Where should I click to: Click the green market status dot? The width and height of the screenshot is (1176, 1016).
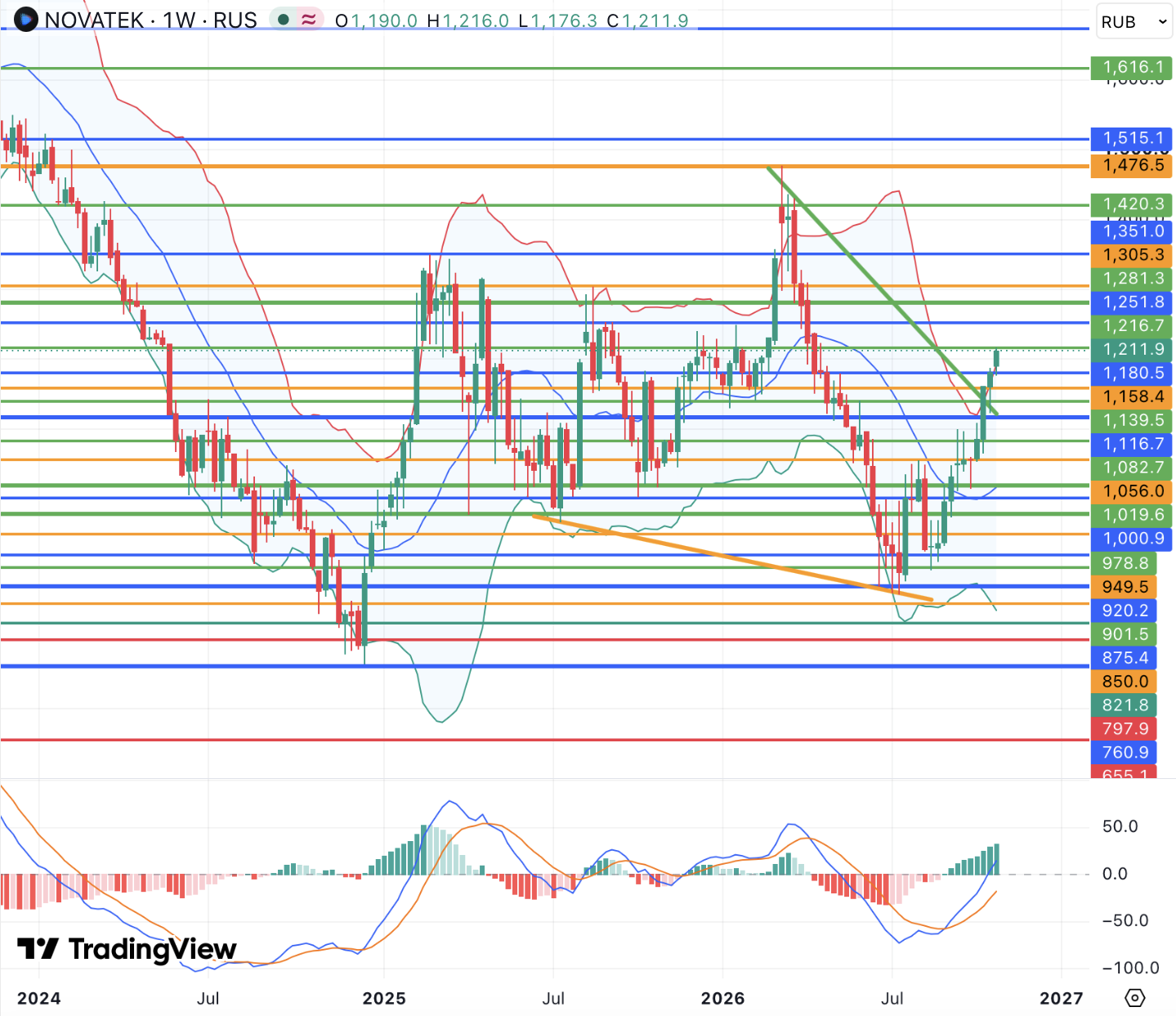[284, 20]
